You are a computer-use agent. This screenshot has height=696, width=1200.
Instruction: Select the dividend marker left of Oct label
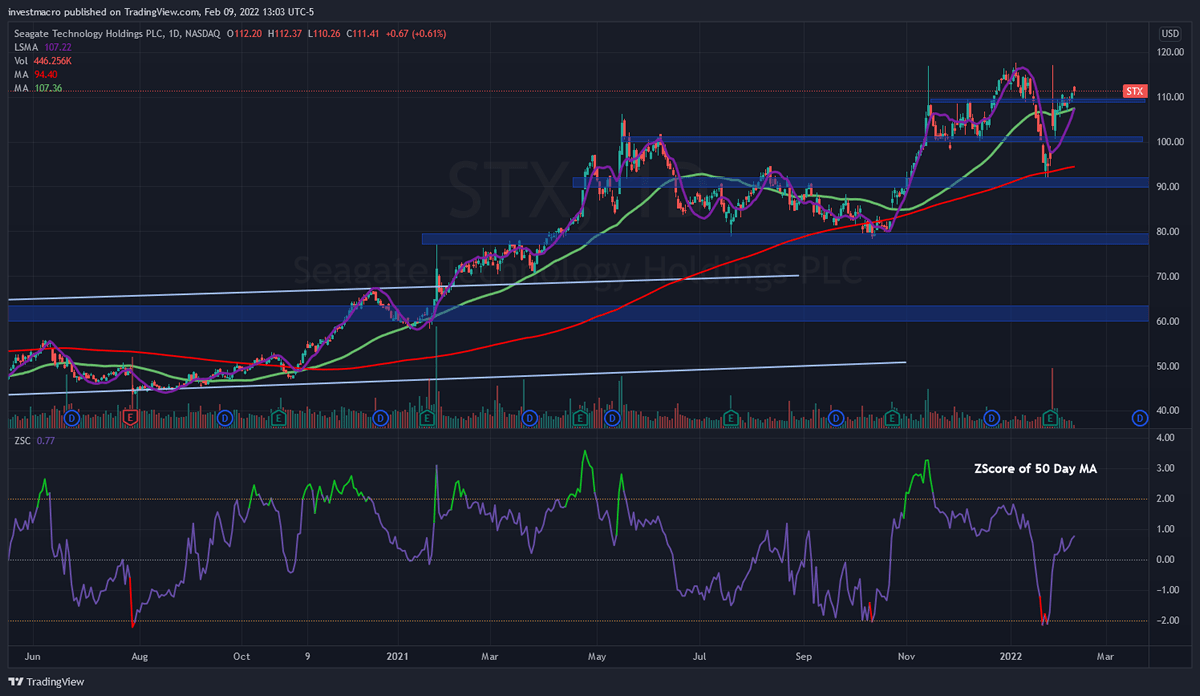click(x=225, y=416)
